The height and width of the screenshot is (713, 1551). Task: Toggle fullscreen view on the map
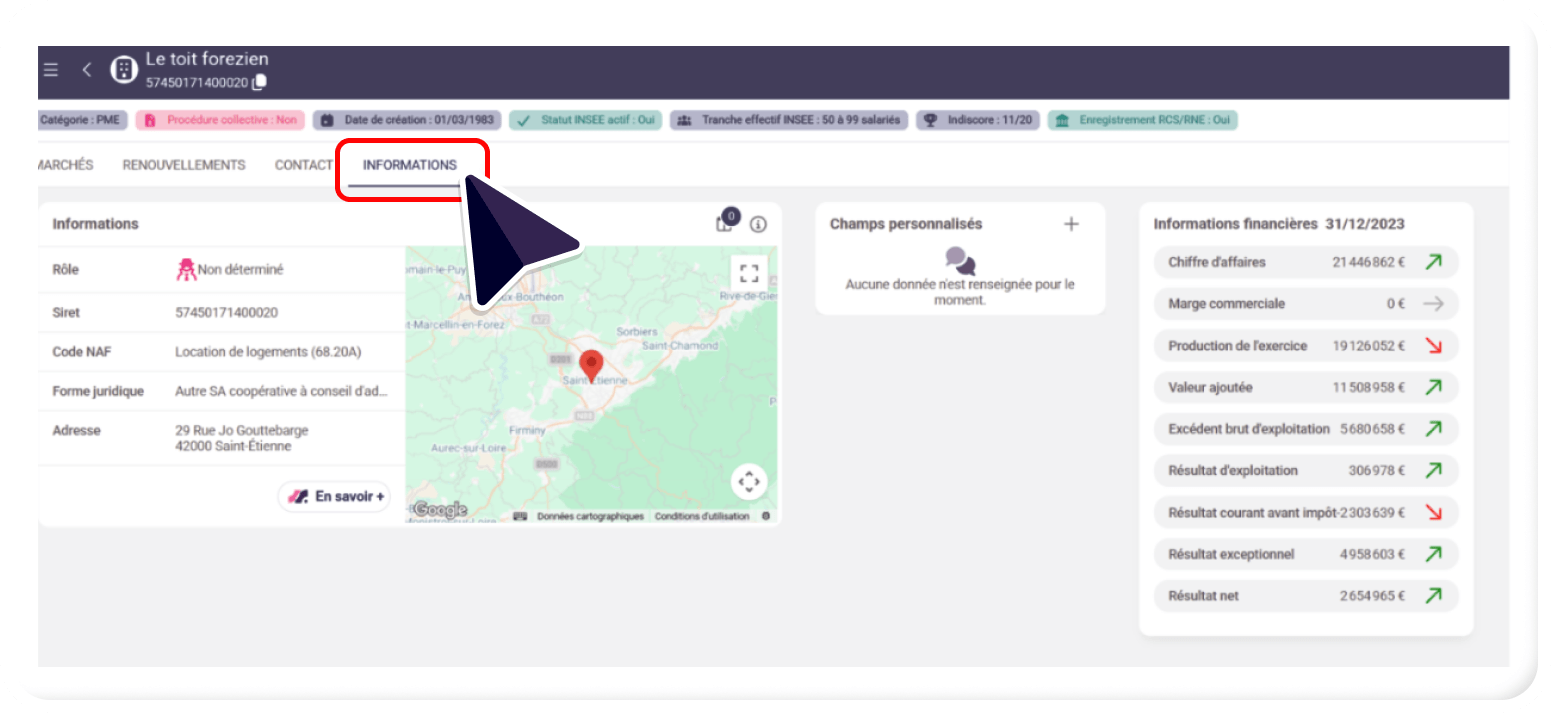pyautogui.click(x=749, y=273)
